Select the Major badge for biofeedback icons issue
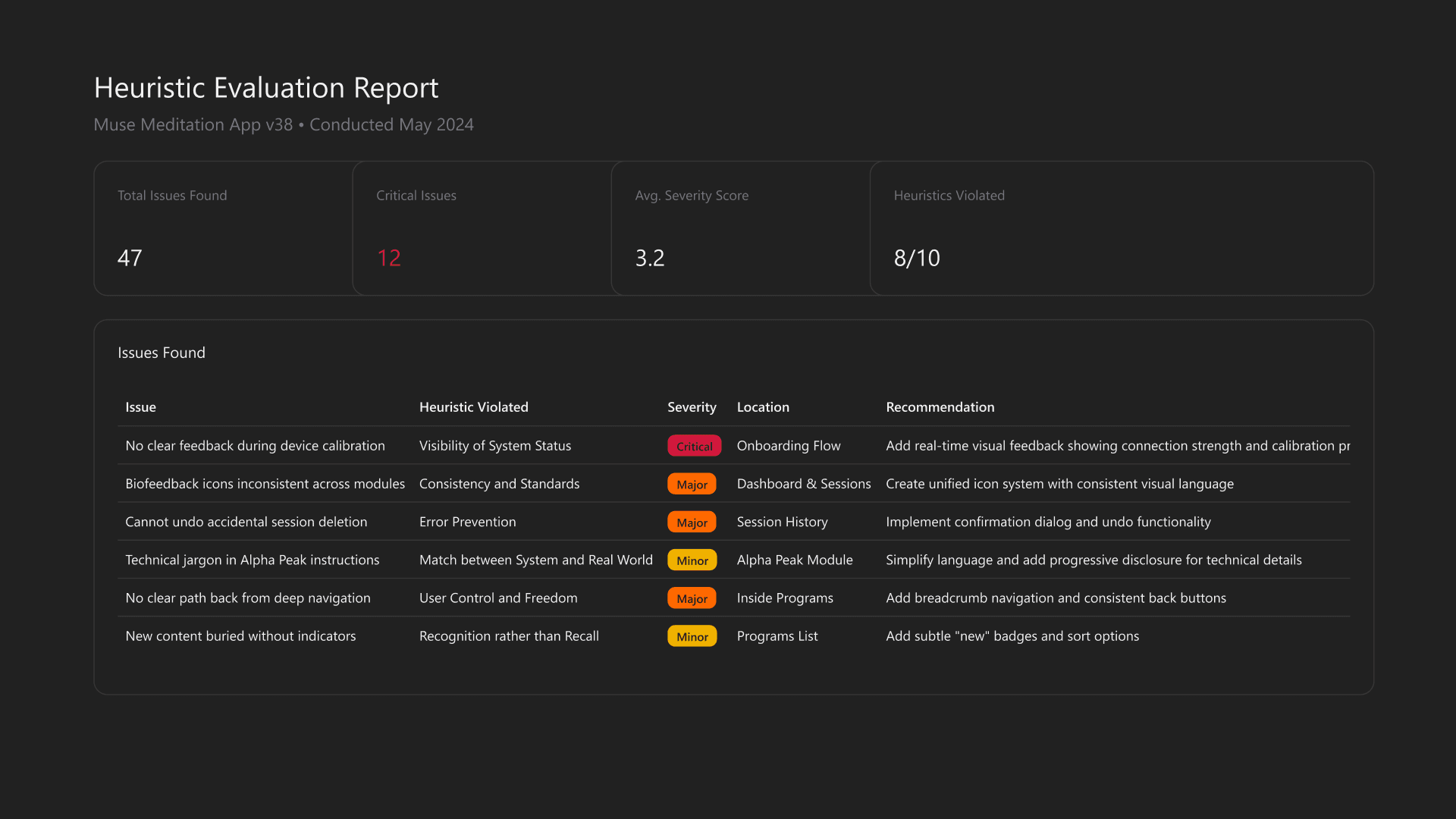 (691, 483)
